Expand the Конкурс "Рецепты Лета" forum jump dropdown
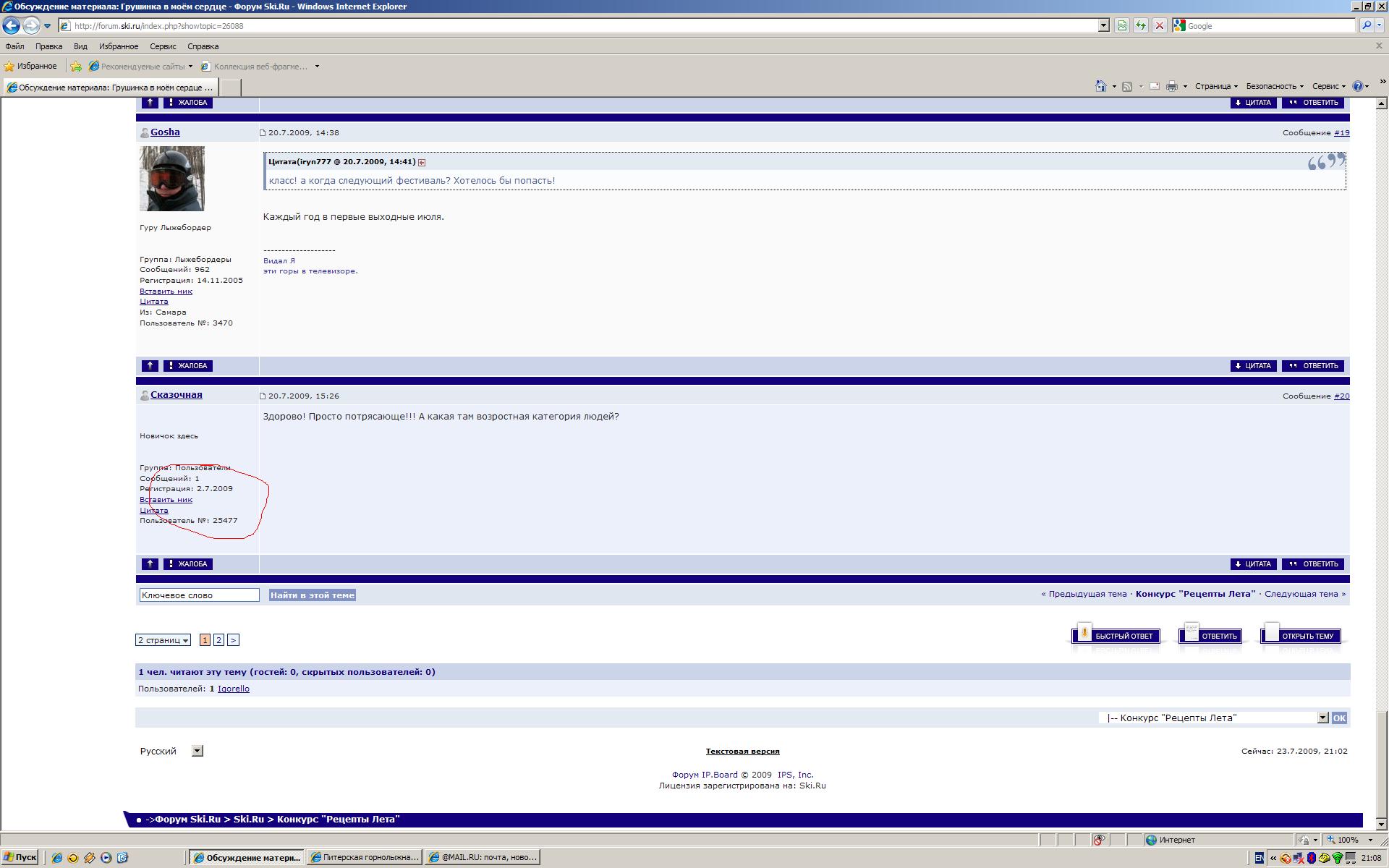 click(1322, 718)
